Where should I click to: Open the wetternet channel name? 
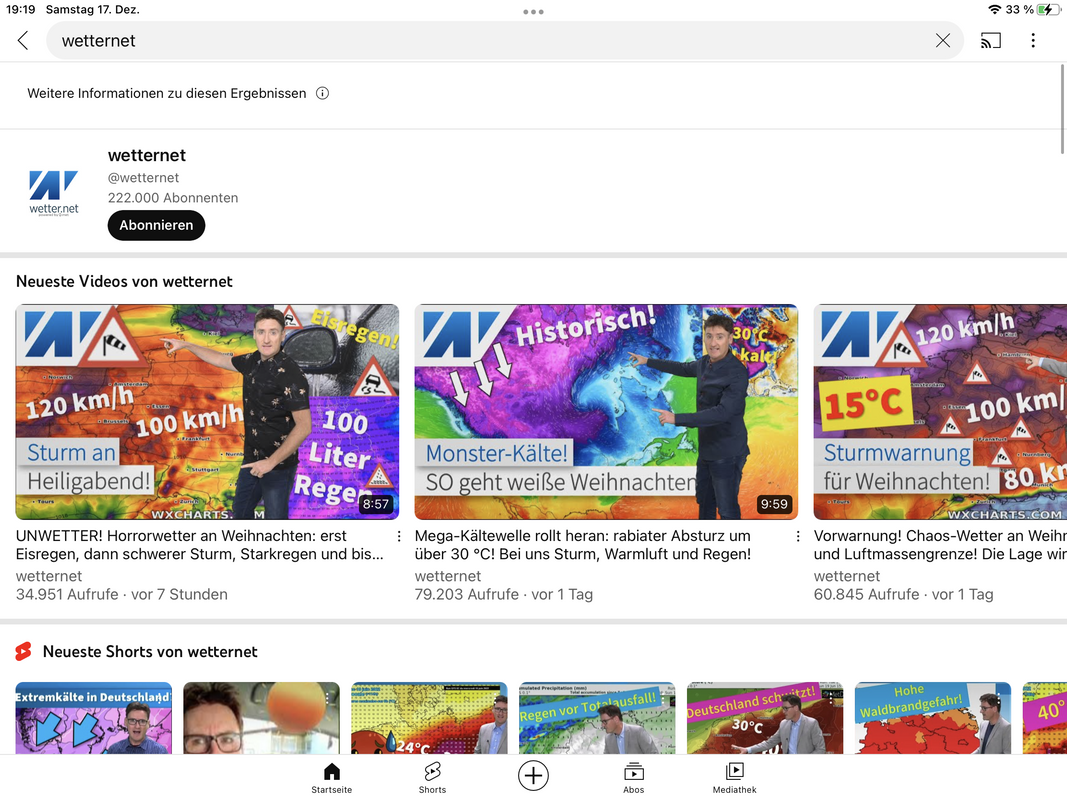pos(147,155)
